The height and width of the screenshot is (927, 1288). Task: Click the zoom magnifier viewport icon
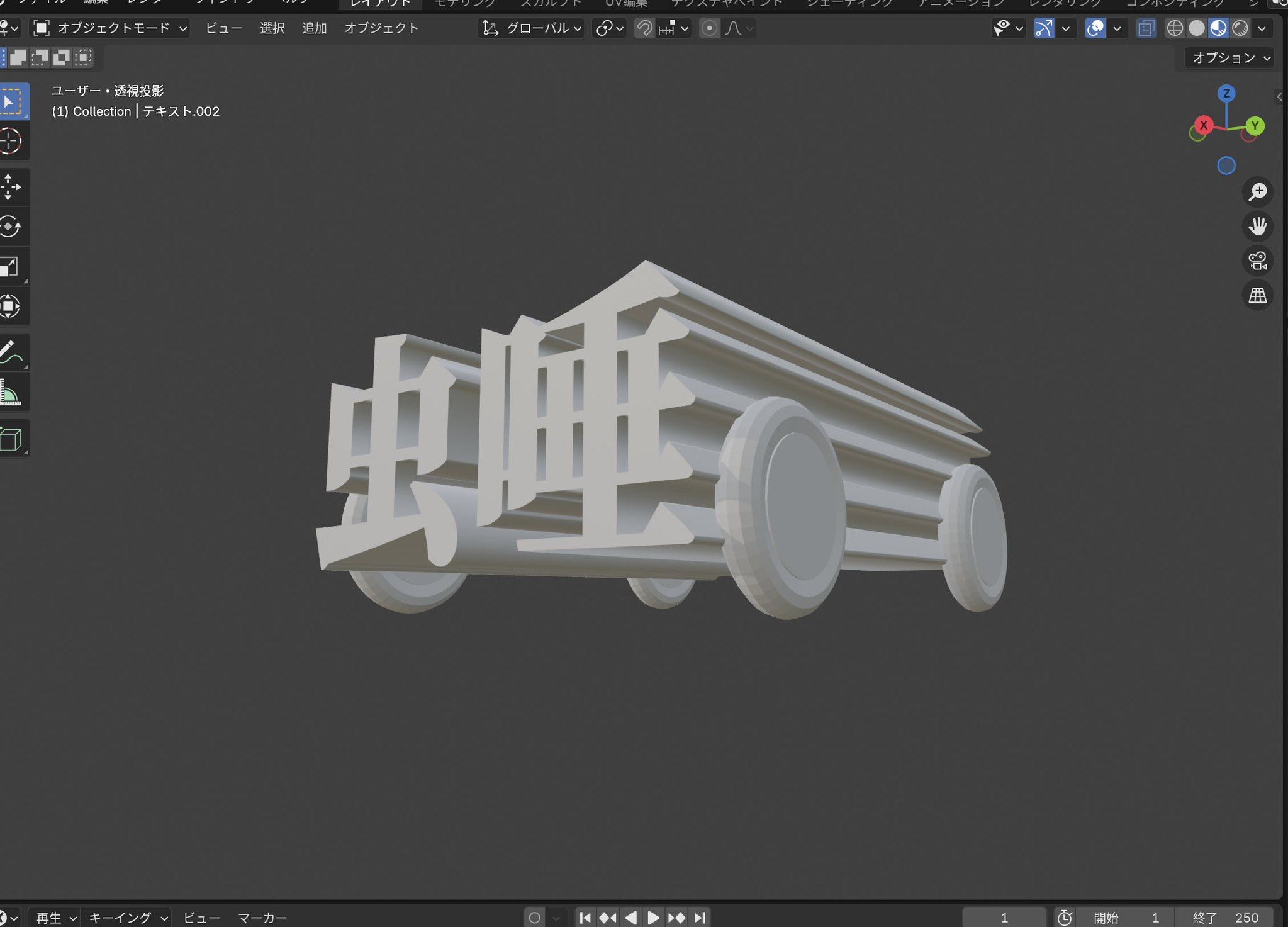(1257, 191)
